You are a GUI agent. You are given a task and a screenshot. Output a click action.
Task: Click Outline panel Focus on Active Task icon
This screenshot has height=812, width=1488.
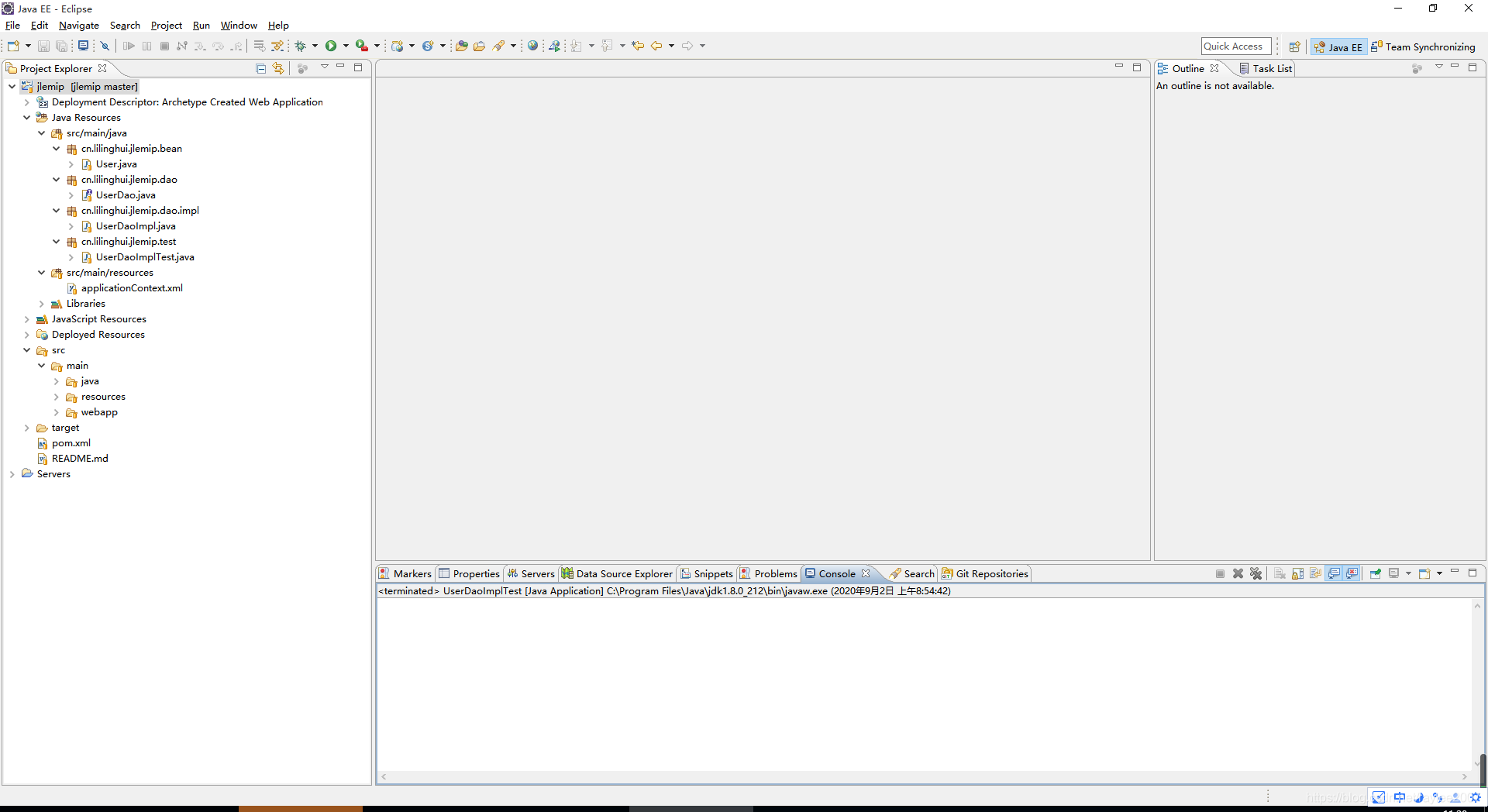point(1417,68)
